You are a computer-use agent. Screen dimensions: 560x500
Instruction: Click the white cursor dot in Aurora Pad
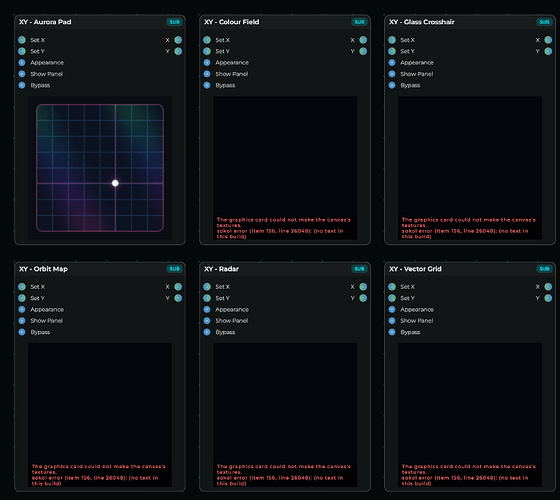pyautogui.click(x=115, y=183)
